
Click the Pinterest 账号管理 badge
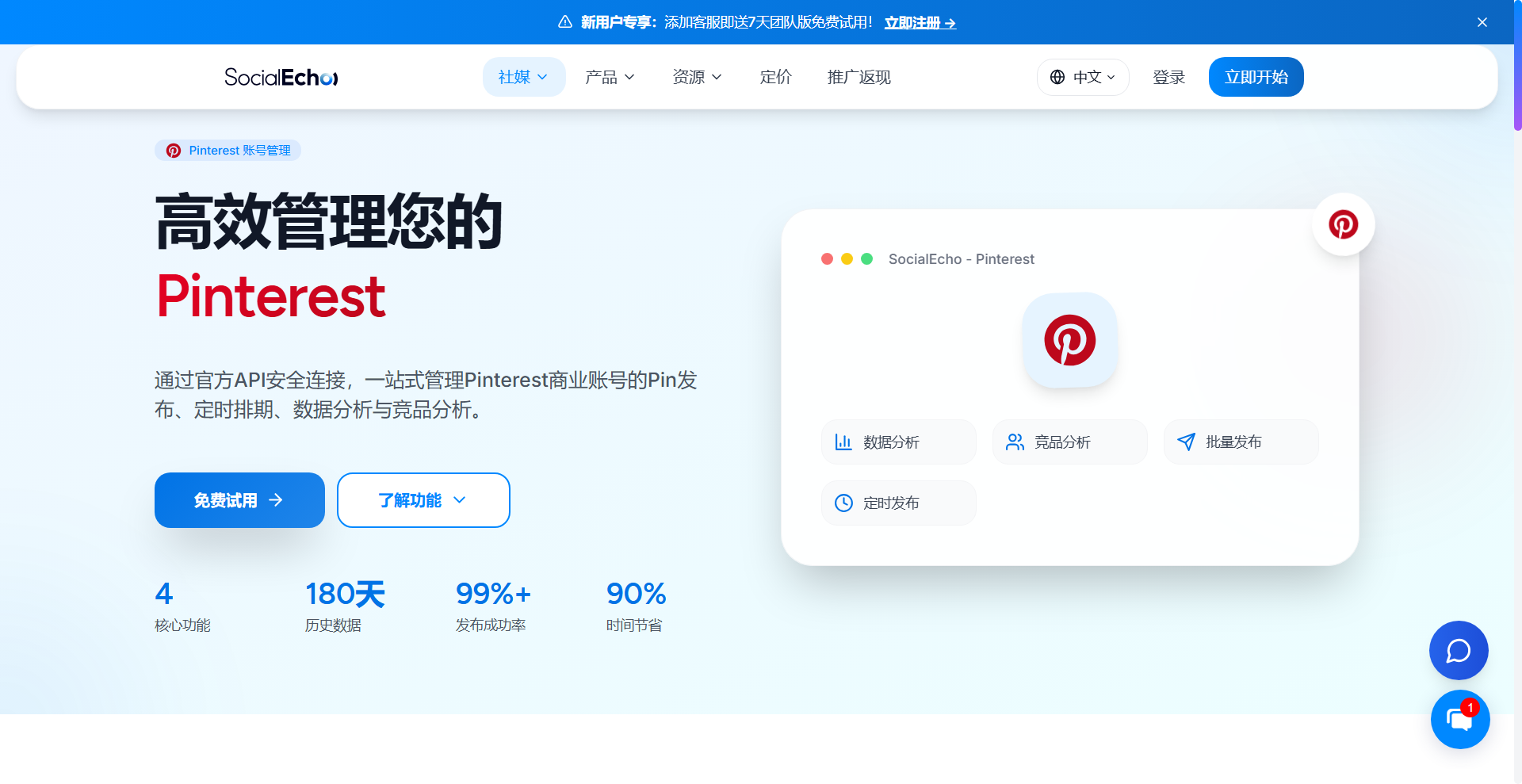click(228, 151)
